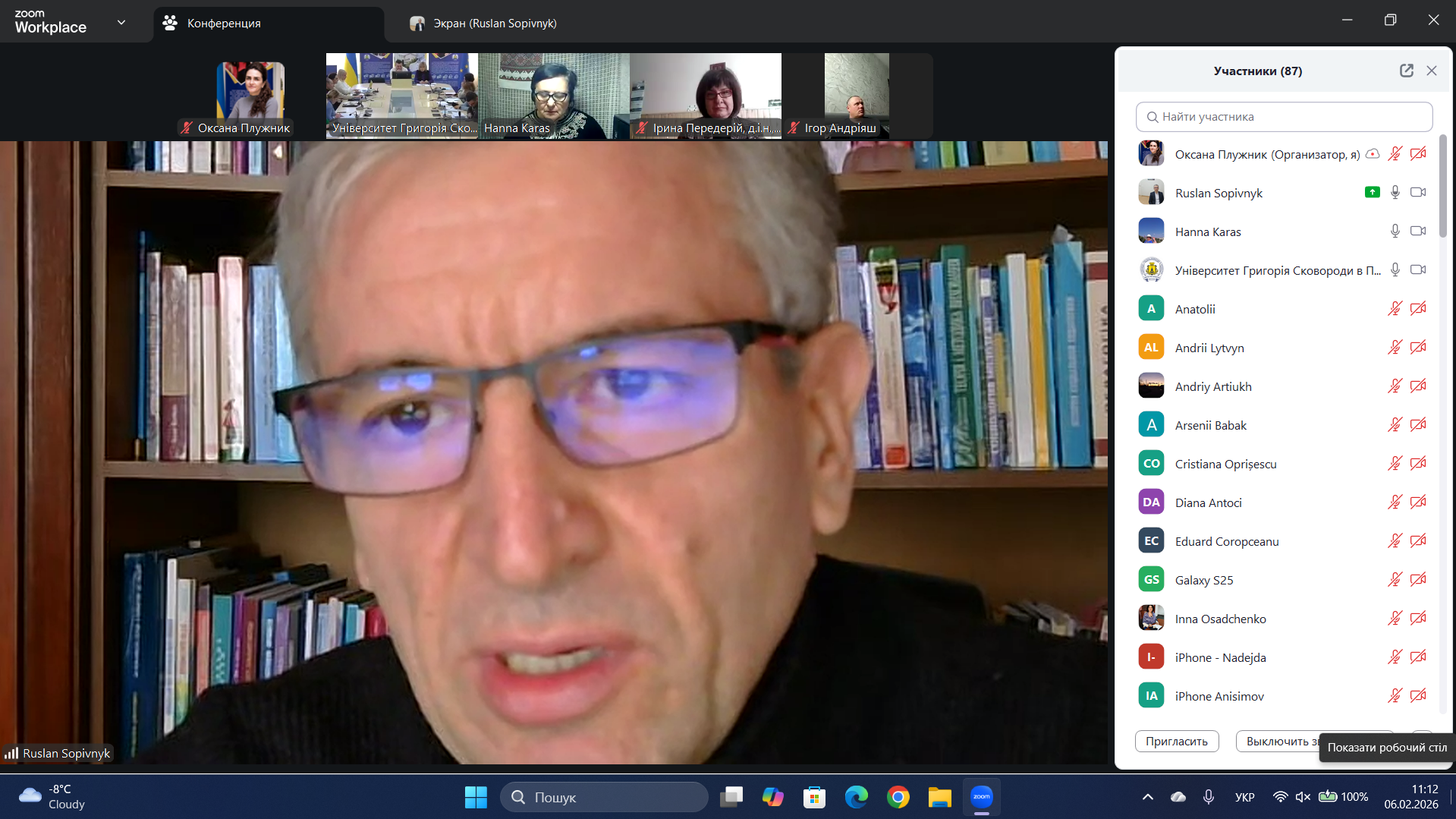
Task: Click muted mic icon for iPhone Anisimov
Action: 1395,696
